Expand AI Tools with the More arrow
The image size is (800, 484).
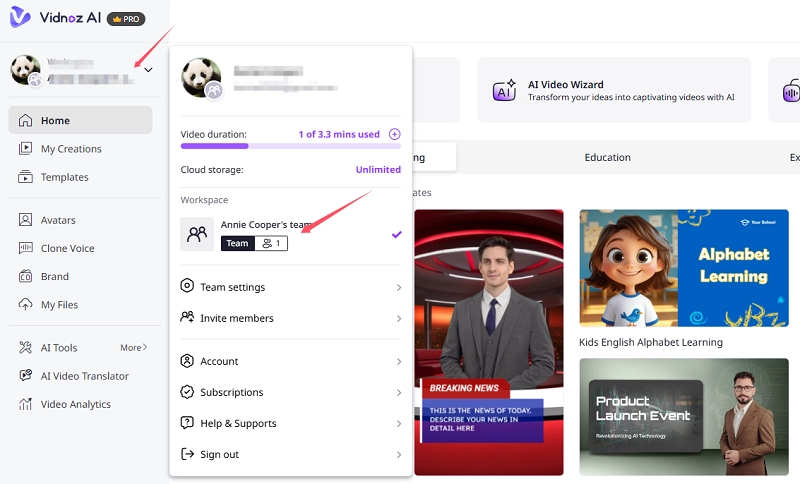pos(134,348)
